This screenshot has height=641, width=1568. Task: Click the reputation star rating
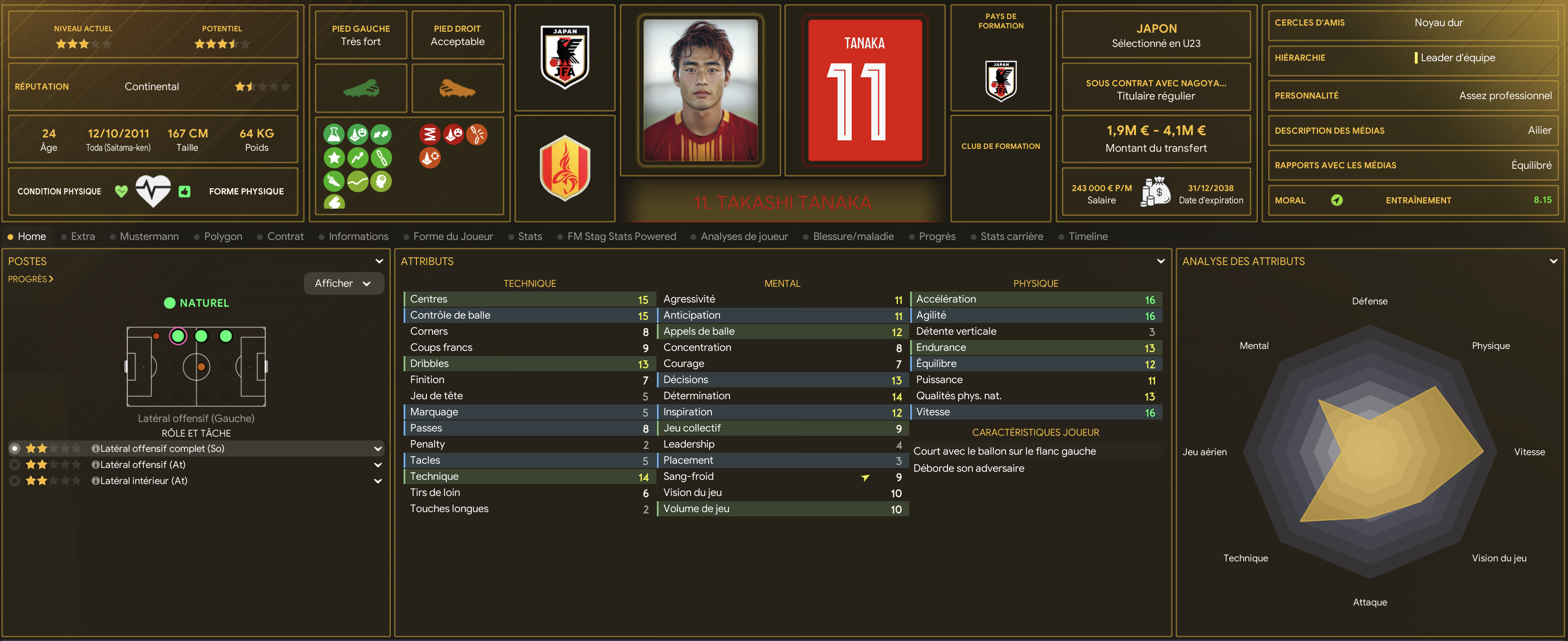[262, 86]
